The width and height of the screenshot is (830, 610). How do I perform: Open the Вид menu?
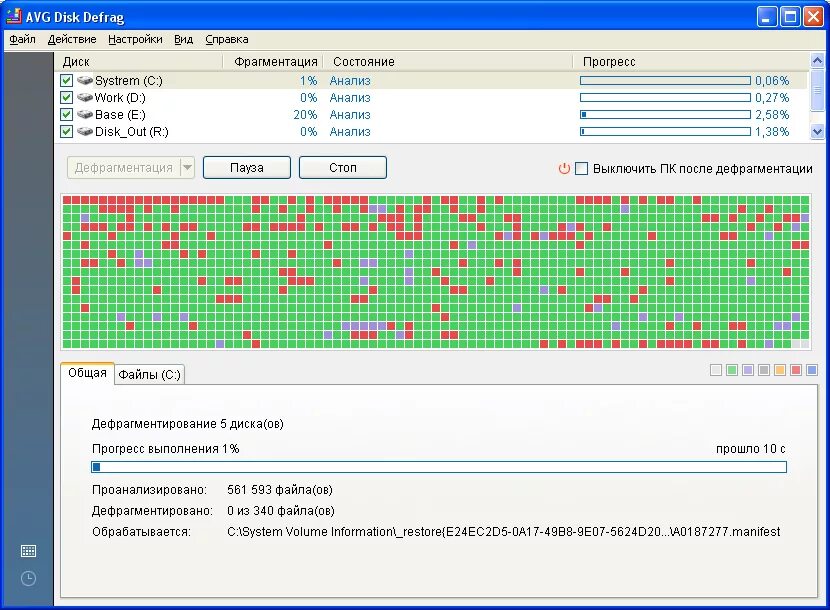[184, 39]
